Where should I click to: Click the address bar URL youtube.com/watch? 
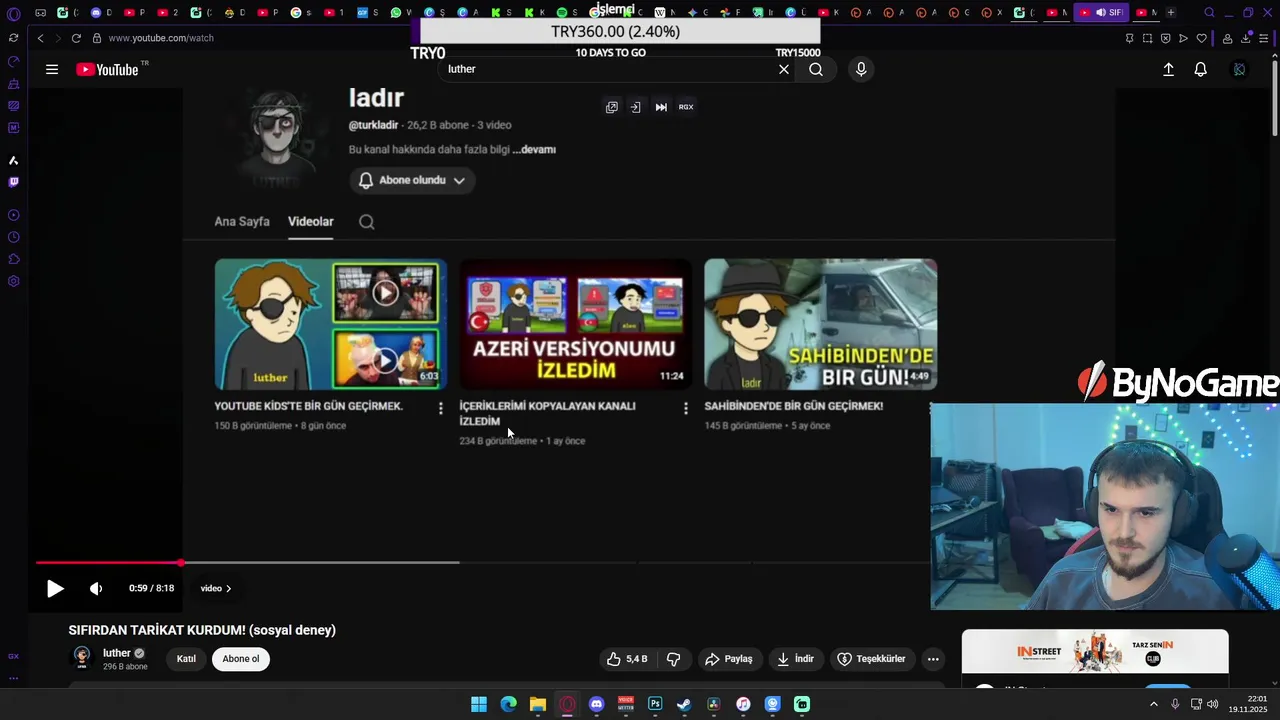[x=161, y=38]
